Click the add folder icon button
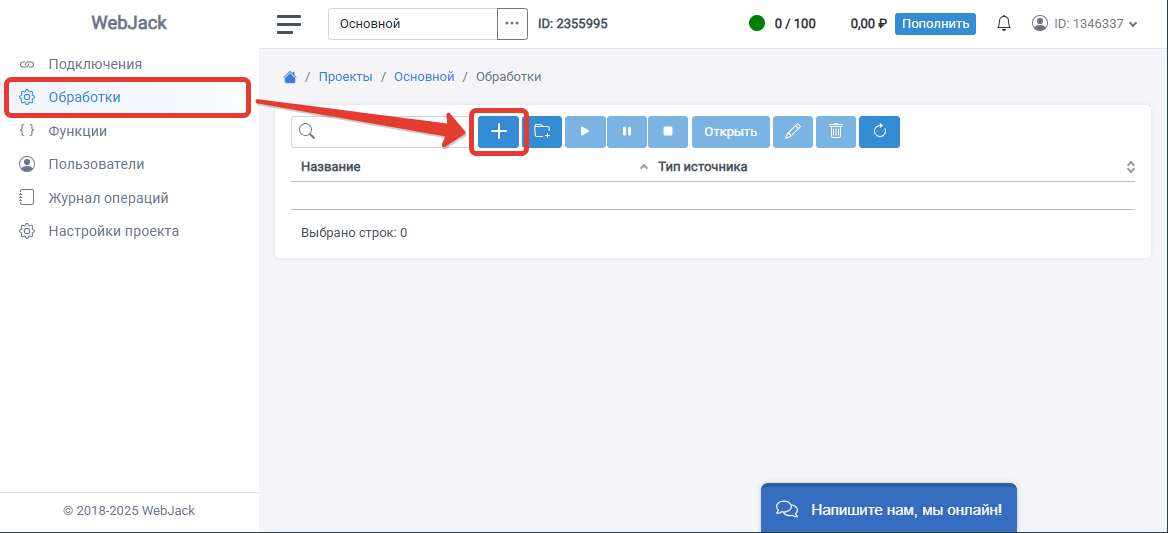 pyautogui.click(x=542, y=132)
